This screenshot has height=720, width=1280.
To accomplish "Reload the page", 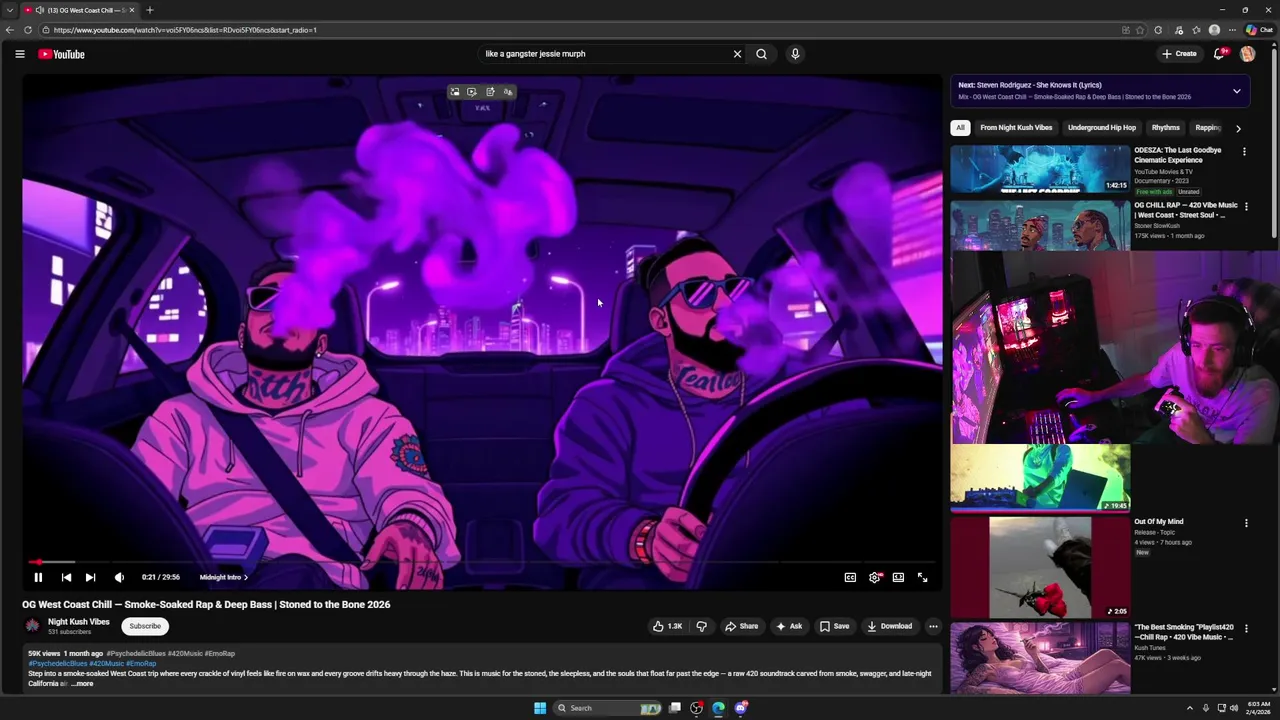I will [x=28, y=30].
